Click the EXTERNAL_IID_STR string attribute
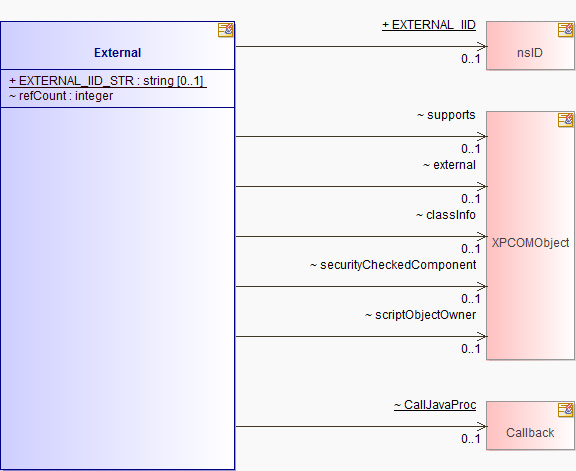Viewport: 576px width, 471px height. pos(108,81)
